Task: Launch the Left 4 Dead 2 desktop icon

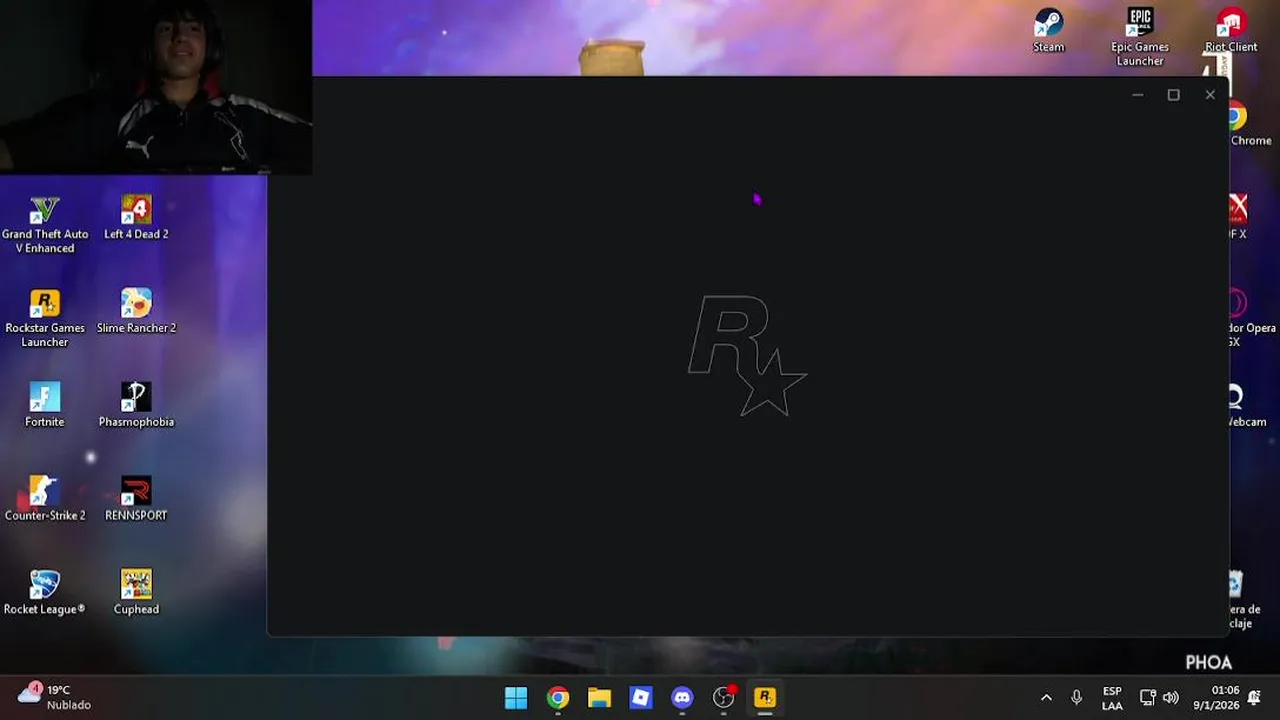Action: (136, 218)
